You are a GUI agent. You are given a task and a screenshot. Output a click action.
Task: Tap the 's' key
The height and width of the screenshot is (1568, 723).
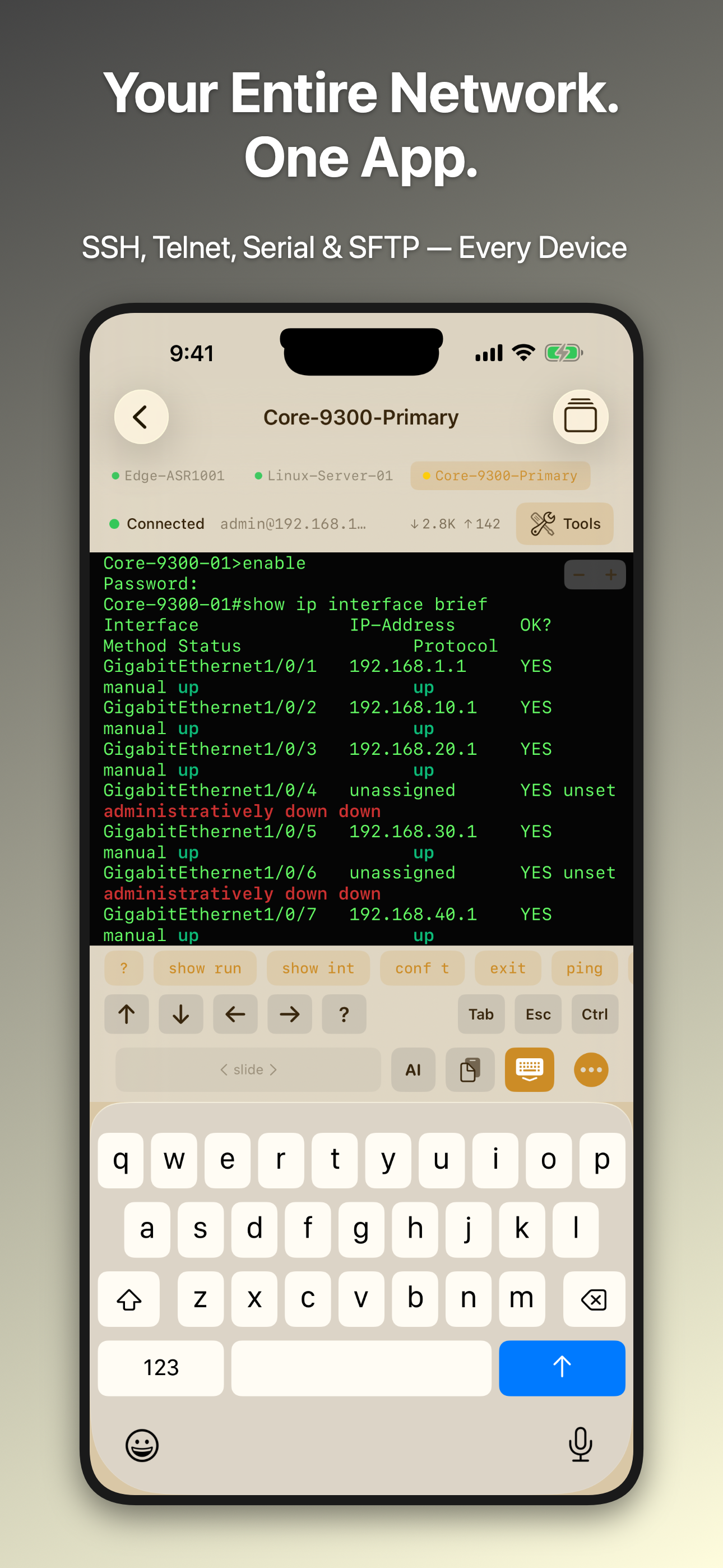click(200, 1230)
